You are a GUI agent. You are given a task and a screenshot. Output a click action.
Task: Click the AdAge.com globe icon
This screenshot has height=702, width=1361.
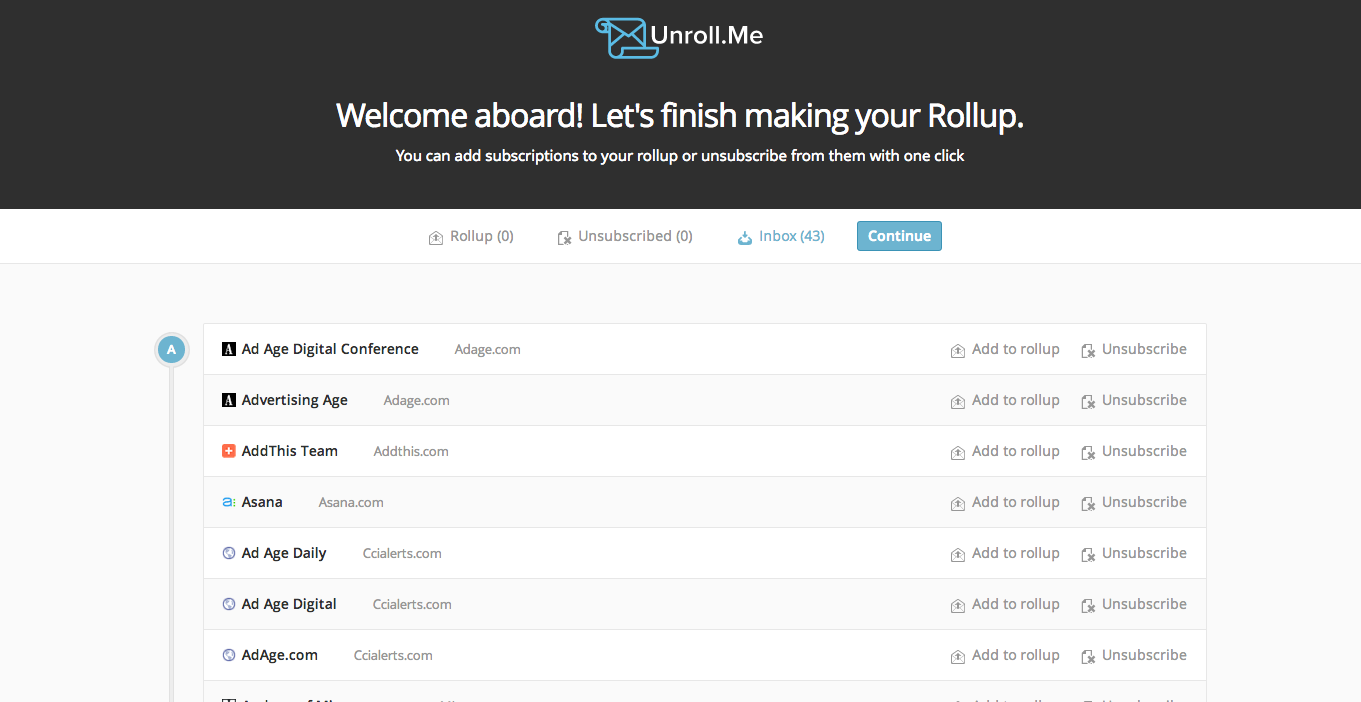point(228,655)
